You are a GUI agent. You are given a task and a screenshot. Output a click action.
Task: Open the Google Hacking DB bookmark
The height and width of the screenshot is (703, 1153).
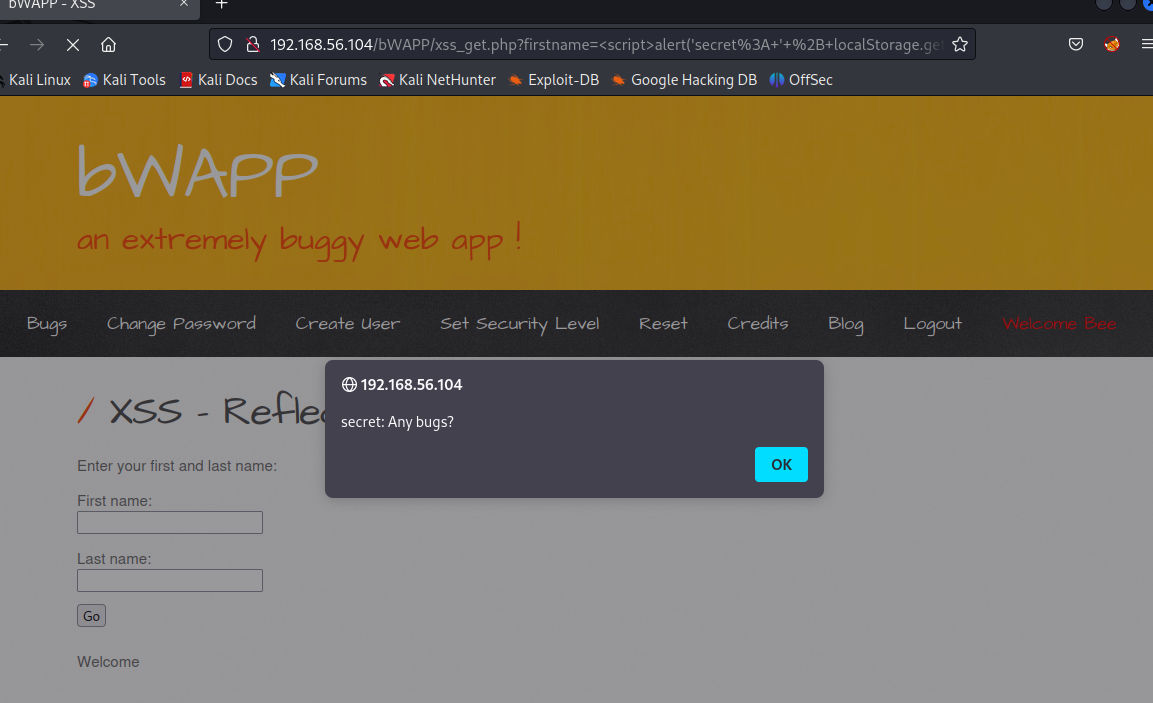[x=684, y=79]
